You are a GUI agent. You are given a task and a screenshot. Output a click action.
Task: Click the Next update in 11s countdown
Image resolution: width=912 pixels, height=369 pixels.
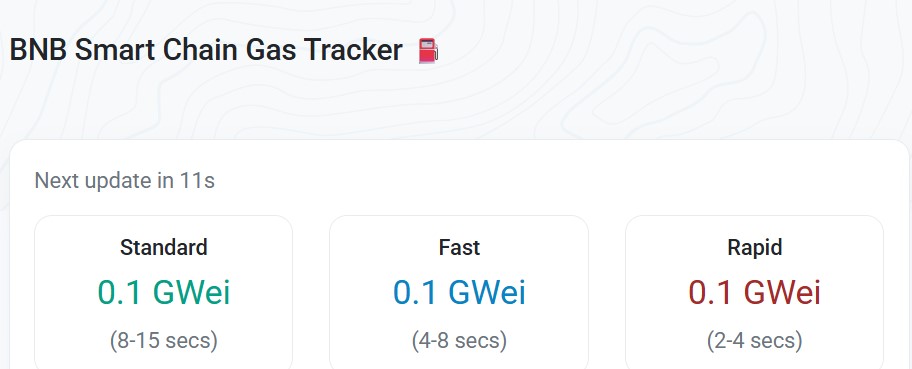click(124, 180)
